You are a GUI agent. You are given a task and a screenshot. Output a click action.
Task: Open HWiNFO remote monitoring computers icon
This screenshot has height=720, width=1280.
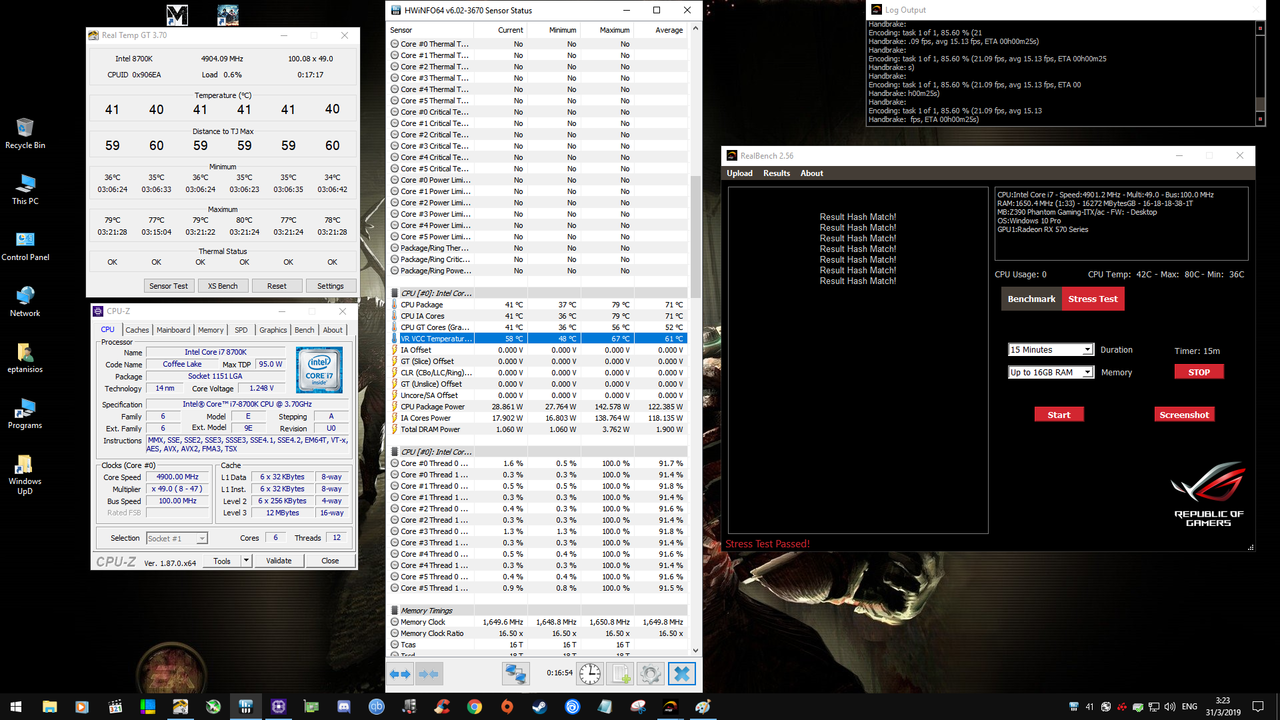pos(516,675)
